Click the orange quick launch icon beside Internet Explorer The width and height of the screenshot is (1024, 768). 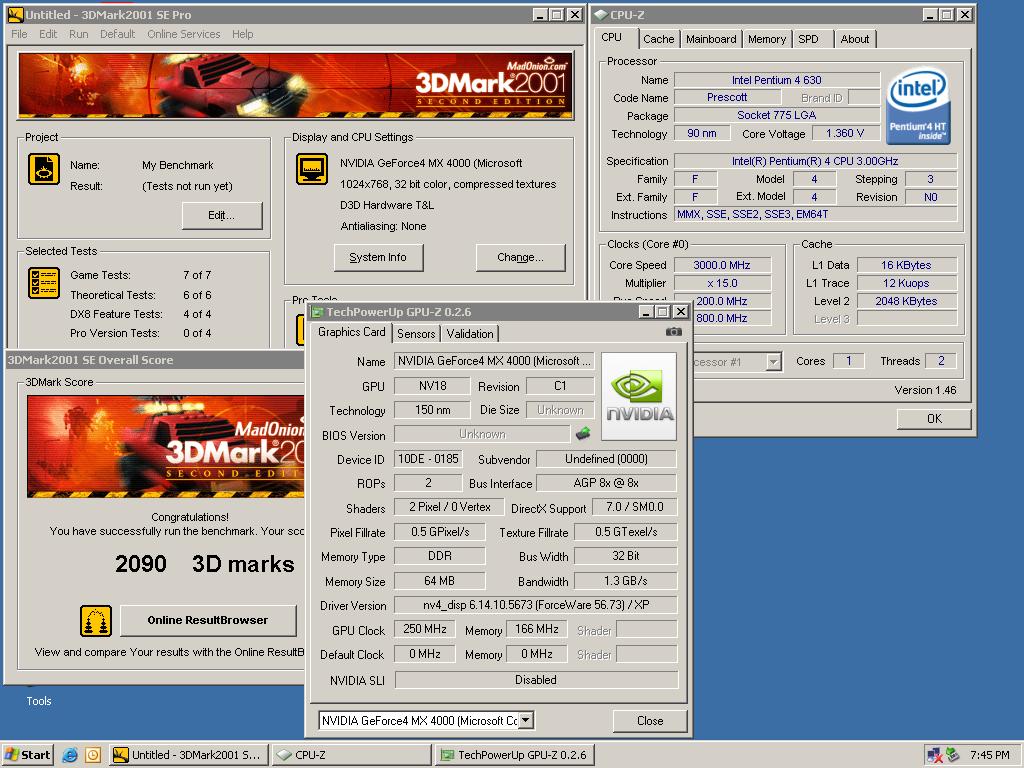[x=93, y=755]
